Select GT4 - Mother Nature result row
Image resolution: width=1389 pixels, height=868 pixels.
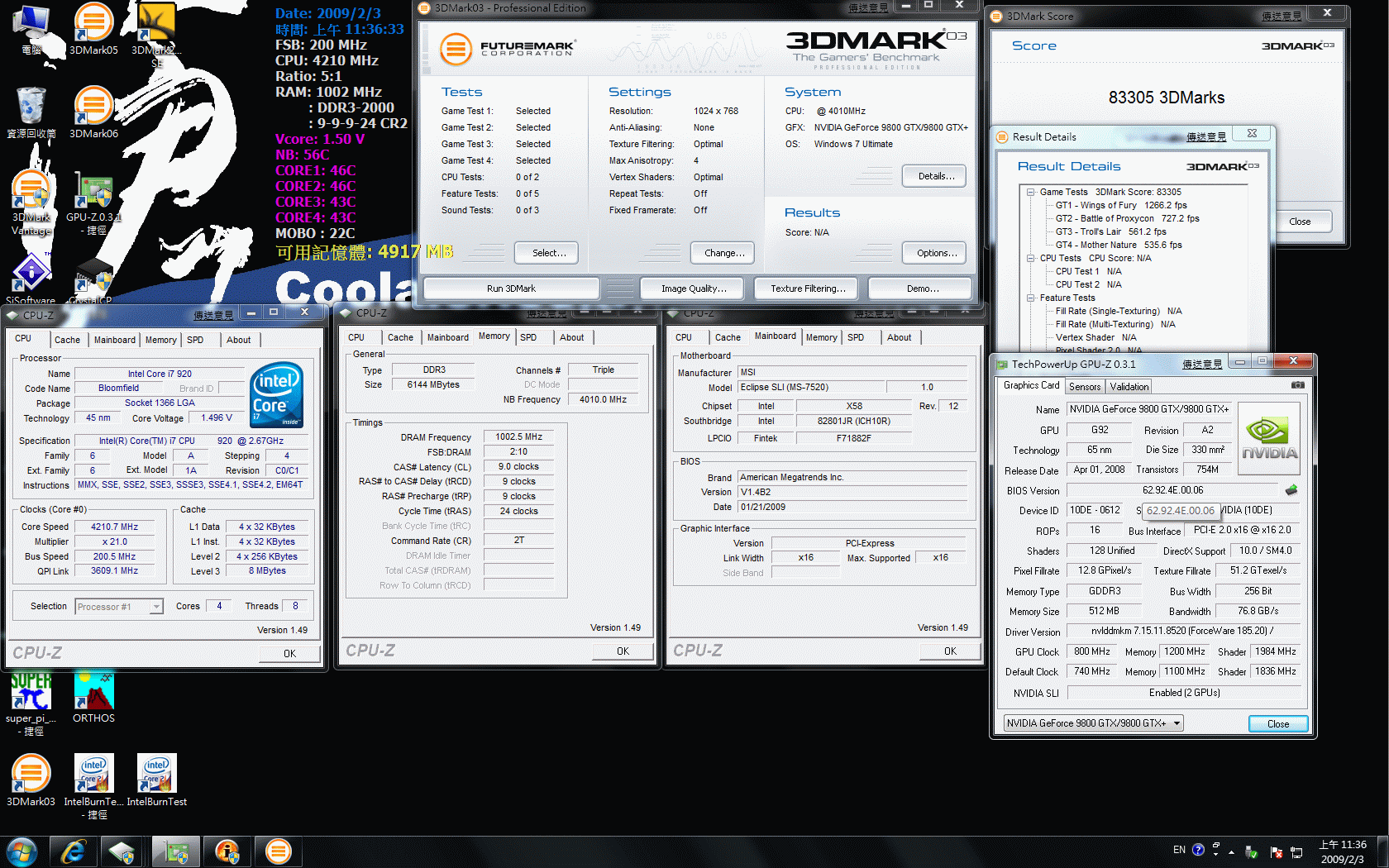click(x=1119, y=245)
